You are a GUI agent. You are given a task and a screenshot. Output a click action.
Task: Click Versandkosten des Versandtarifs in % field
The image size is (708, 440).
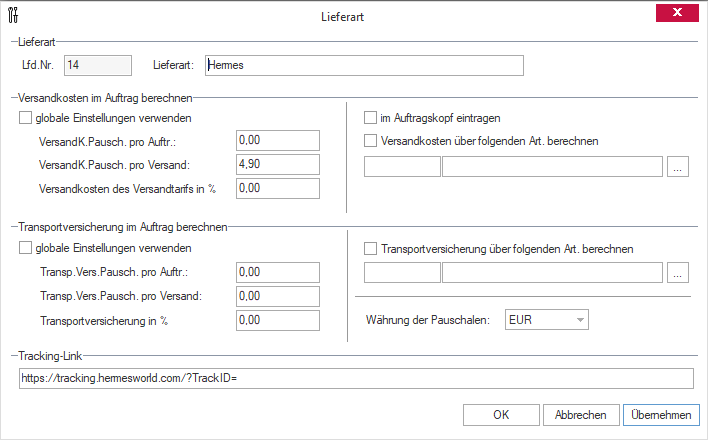tap(278, 188)
